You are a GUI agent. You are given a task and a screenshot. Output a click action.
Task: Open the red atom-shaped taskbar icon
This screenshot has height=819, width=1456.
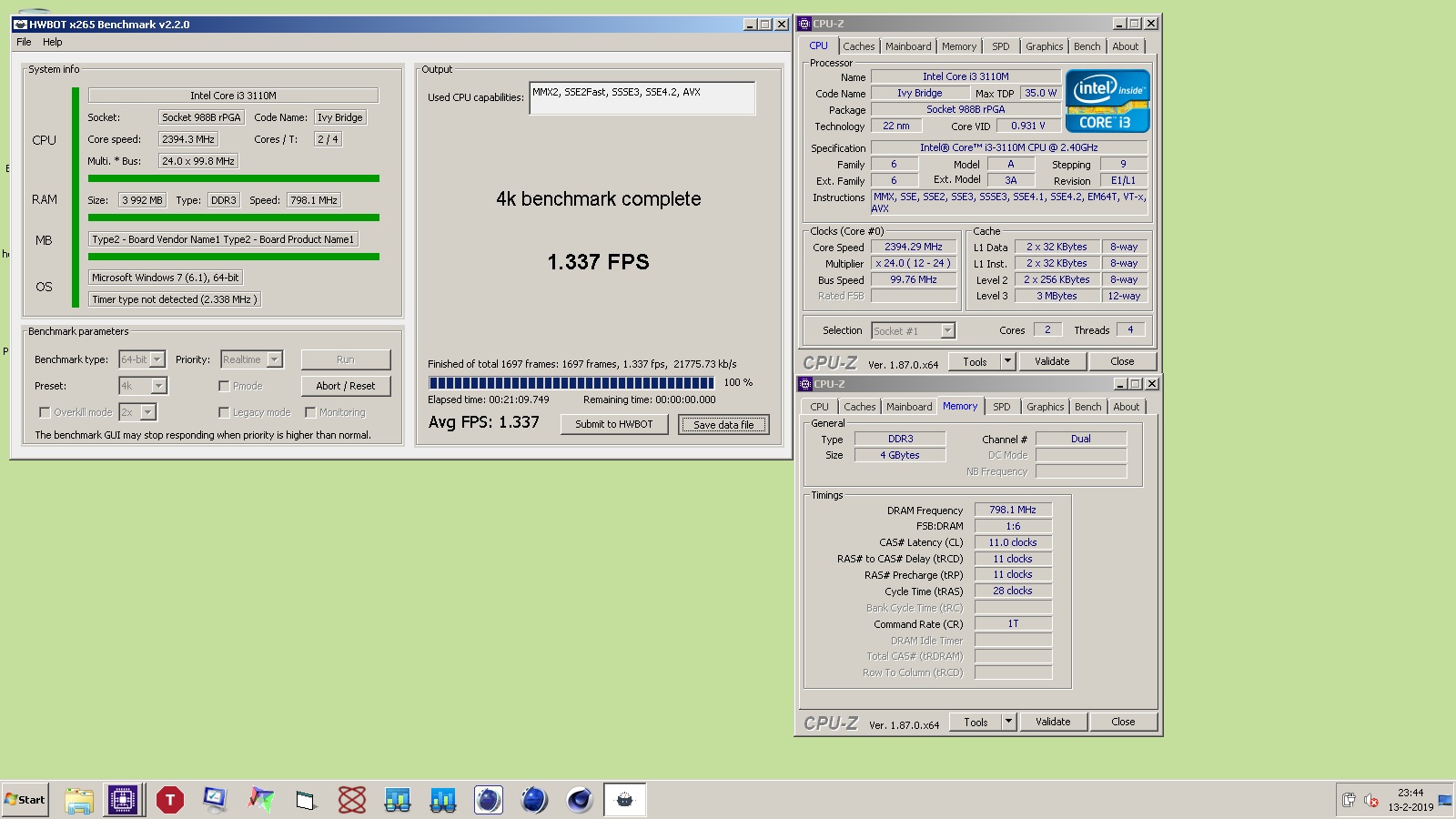[351, 800]
